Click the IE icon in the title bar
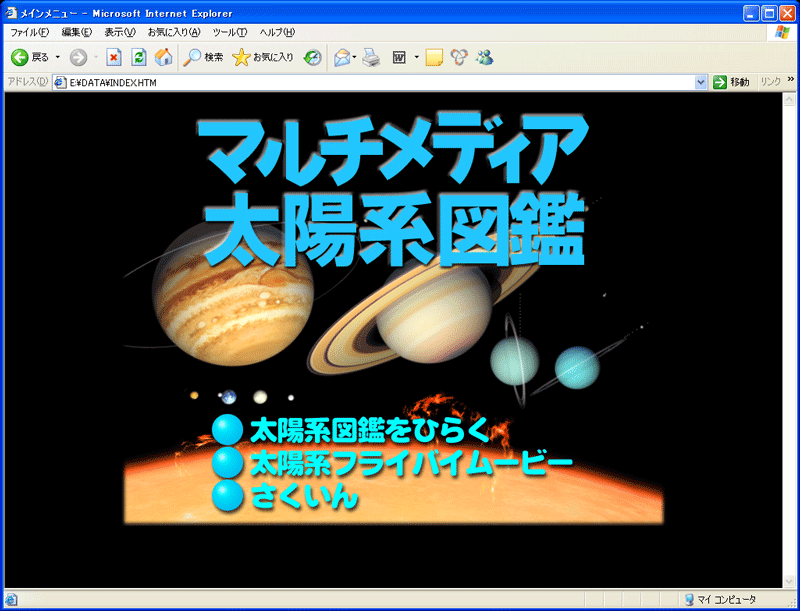The width and height of the screenshot is (800, 611). tap(11, 13)
